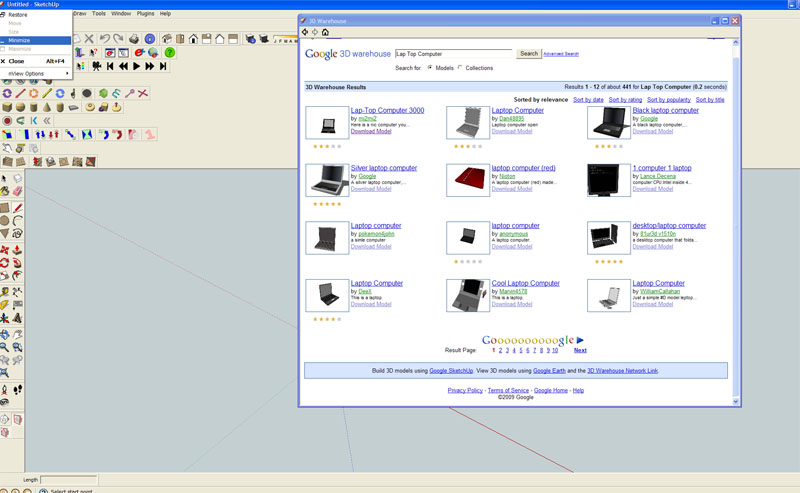Open Google Earth footer link
This screenshot has height=493, width=800.
coord(549,371)
